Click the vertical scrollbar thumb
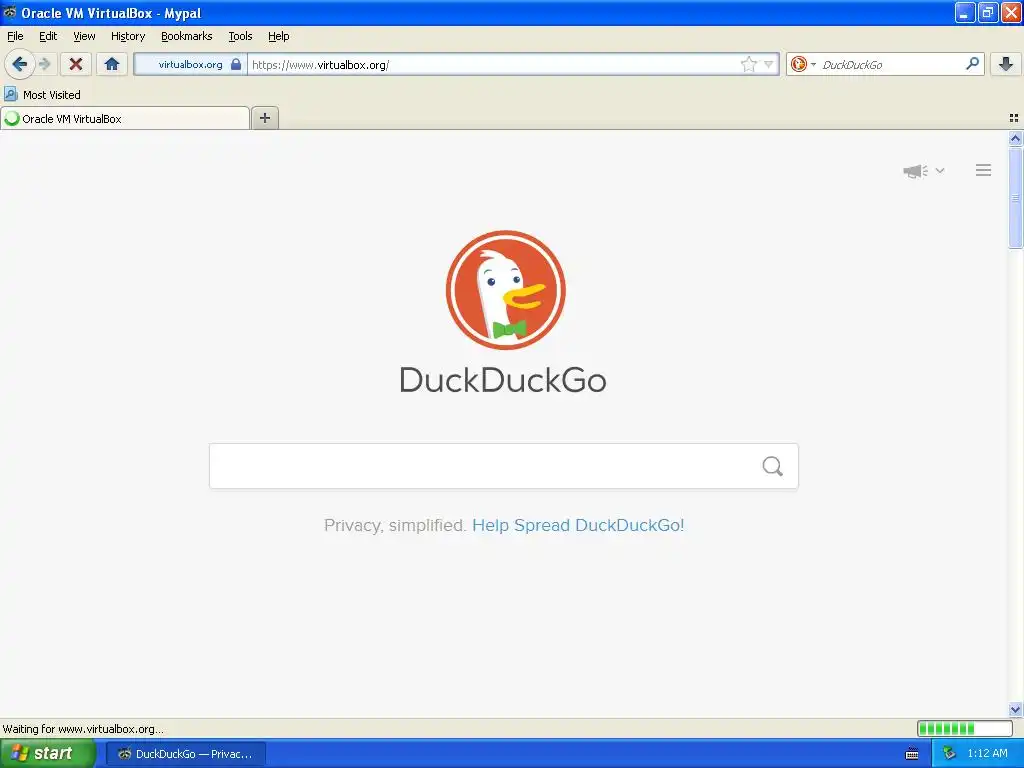Image resolution: width=1024 pixels, height=768 pixels. click(x=1015, y=197)
